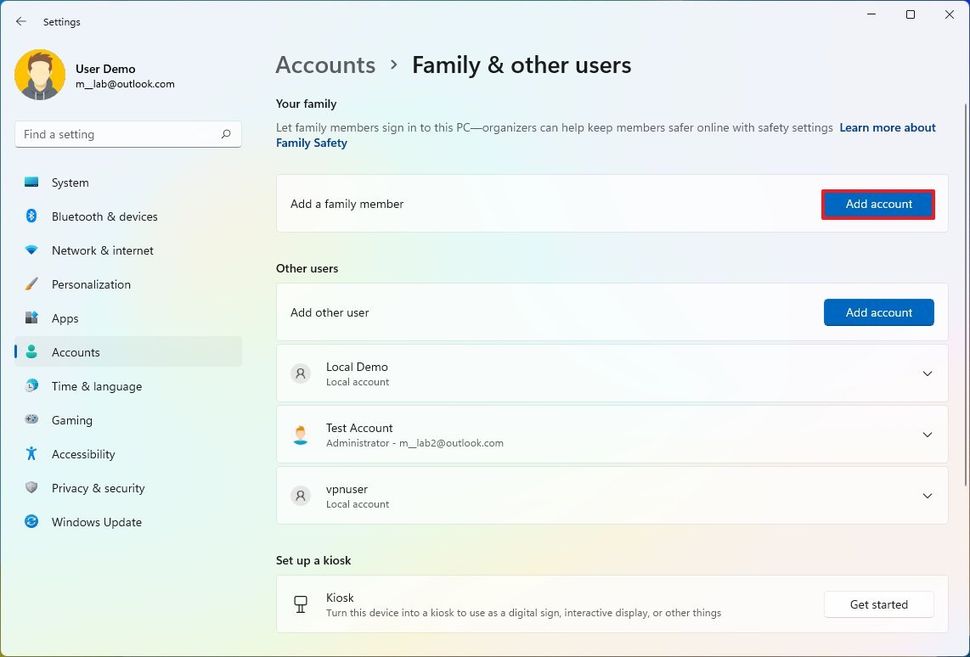Expand the Local Demo account entry
Screen dimensions: 970x657
(927, 374)
